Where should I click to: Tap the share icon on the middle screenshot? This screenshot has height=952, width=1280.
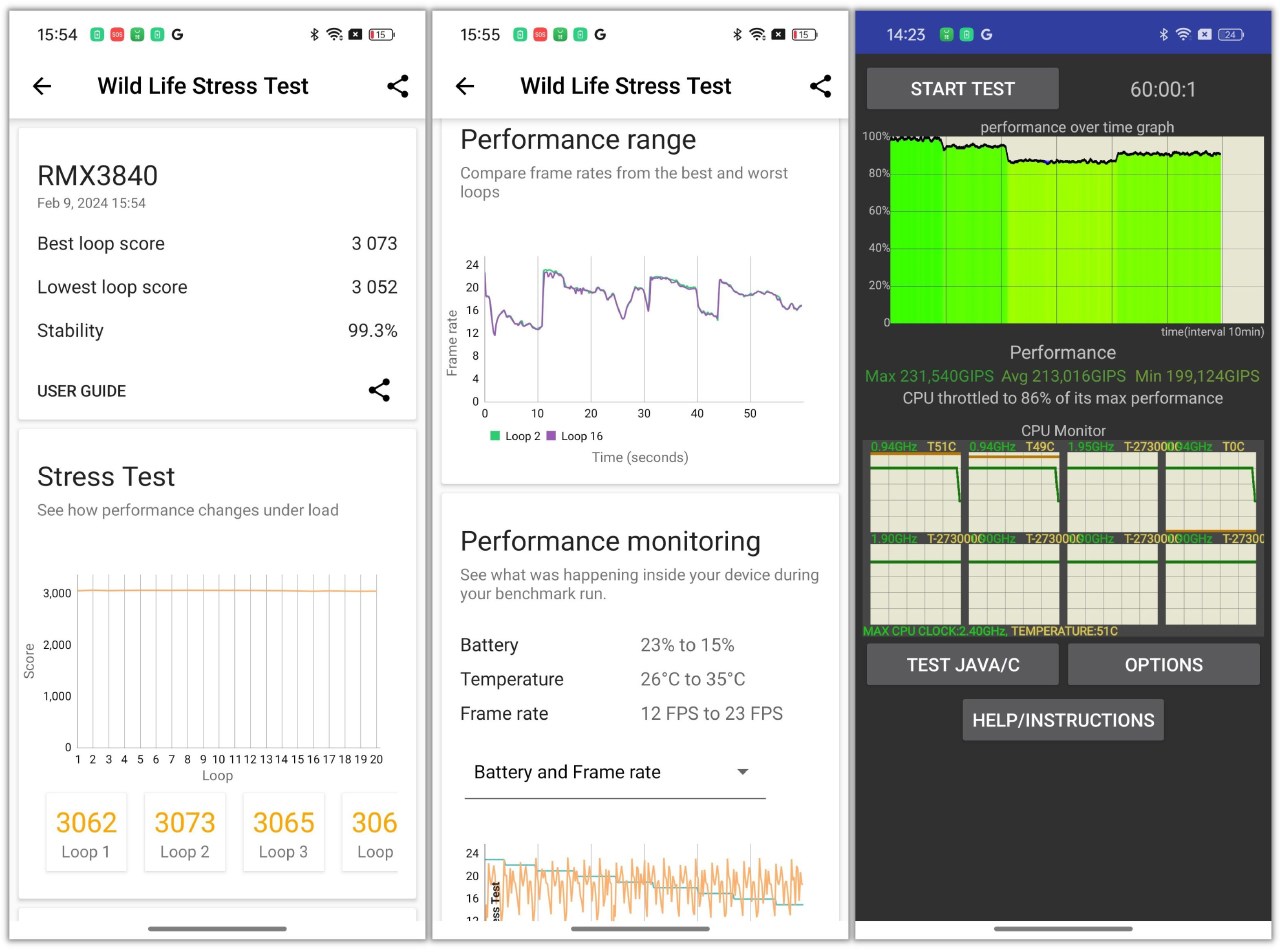click(820, 86)
